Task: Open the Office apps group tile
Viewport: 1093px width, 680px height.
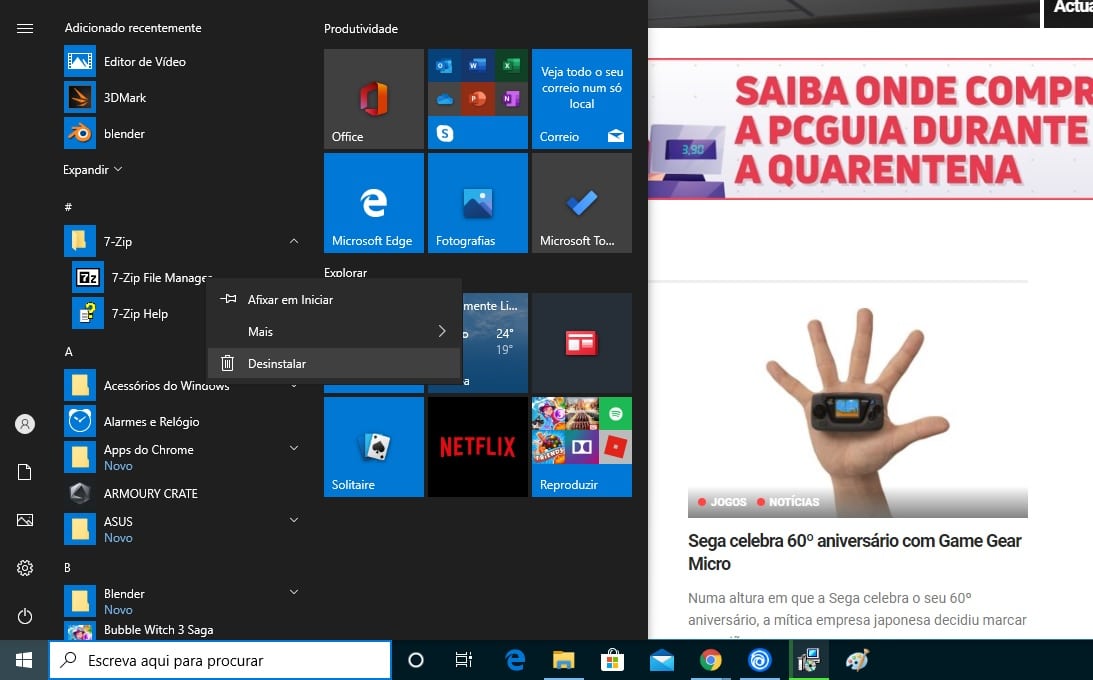Action: (x=477, y=99)
